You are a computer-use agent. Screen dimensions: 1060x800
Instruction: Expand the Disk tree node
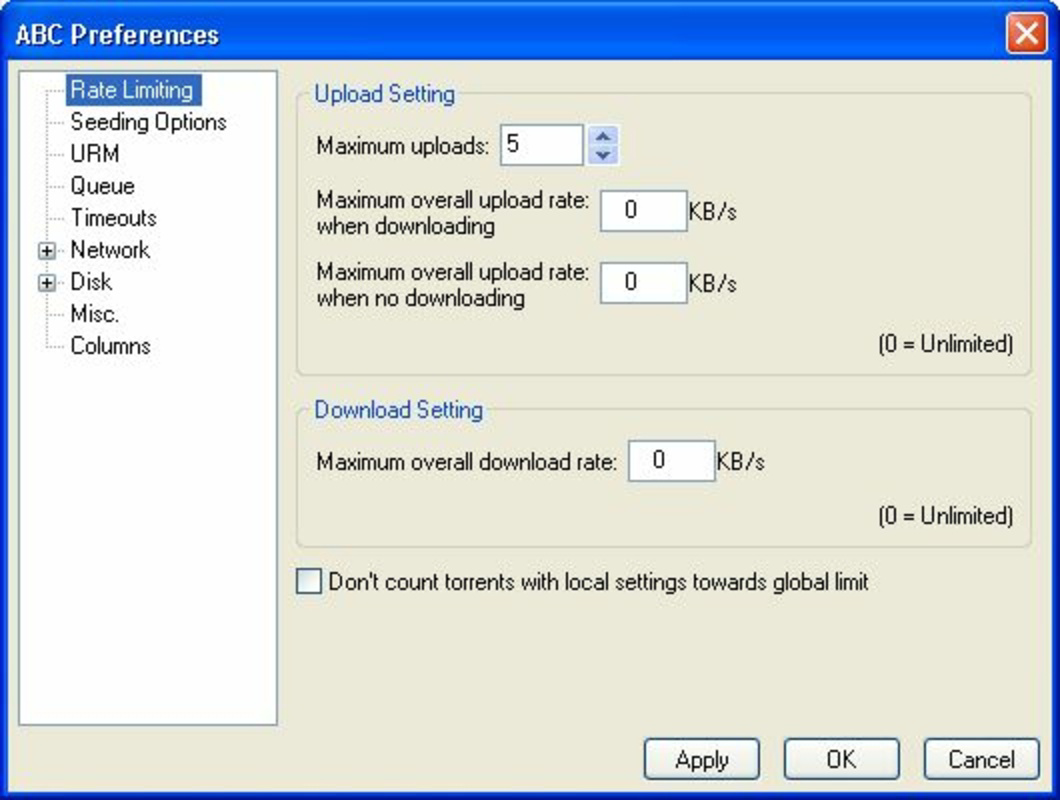(x=48, y=282)
